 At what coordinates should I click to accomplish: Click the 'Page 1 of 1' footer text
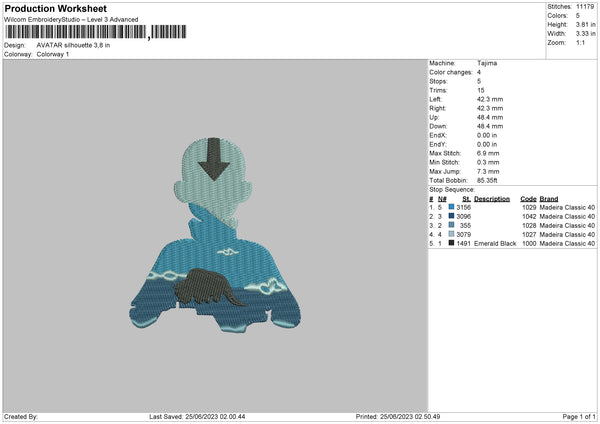(579, 416)
